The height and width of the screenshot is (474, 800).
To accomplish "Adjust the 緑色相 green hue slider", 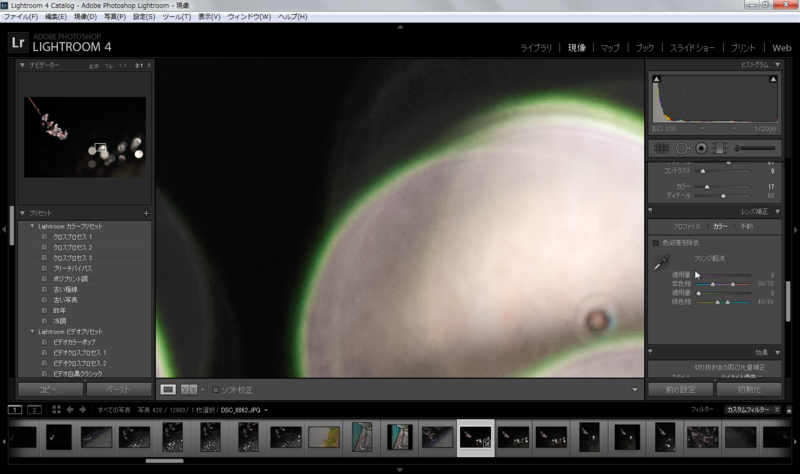I will pyautogui.click(x=723, y=302).
